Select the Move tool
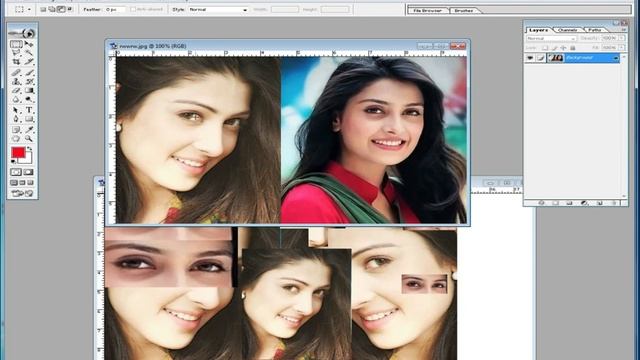 (29, 44)
